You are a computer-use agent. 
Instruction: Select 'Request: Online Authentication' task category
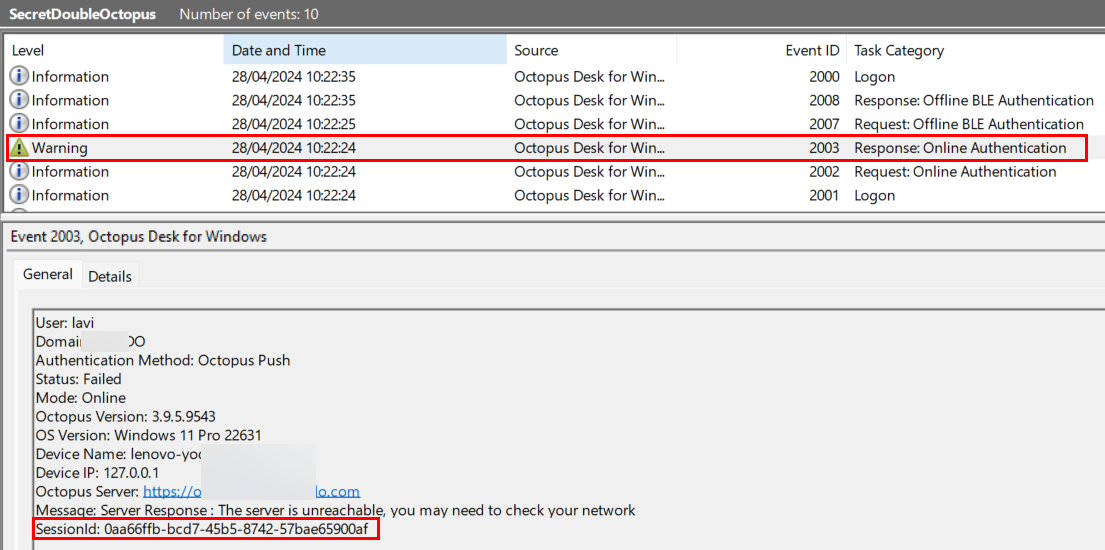tap(955, 171)
